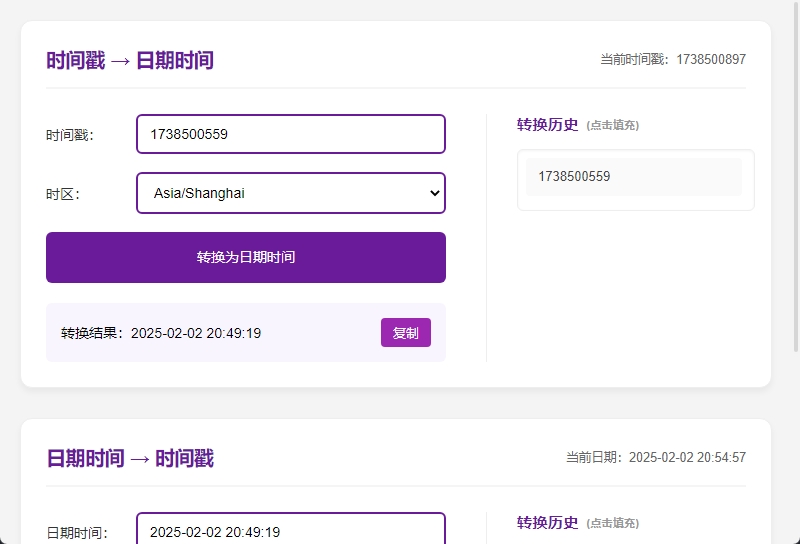This screenshot has width=800, height=544.
Task: Click the conversion result 2025-02-02 20:49:19
Action: click(196, 333)
